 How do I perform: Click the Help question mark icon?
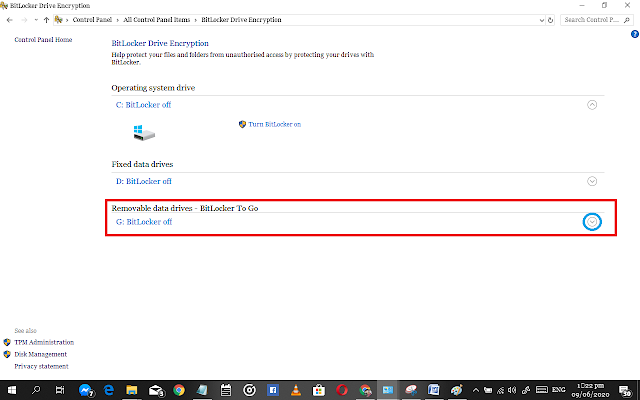click(635, 34)
